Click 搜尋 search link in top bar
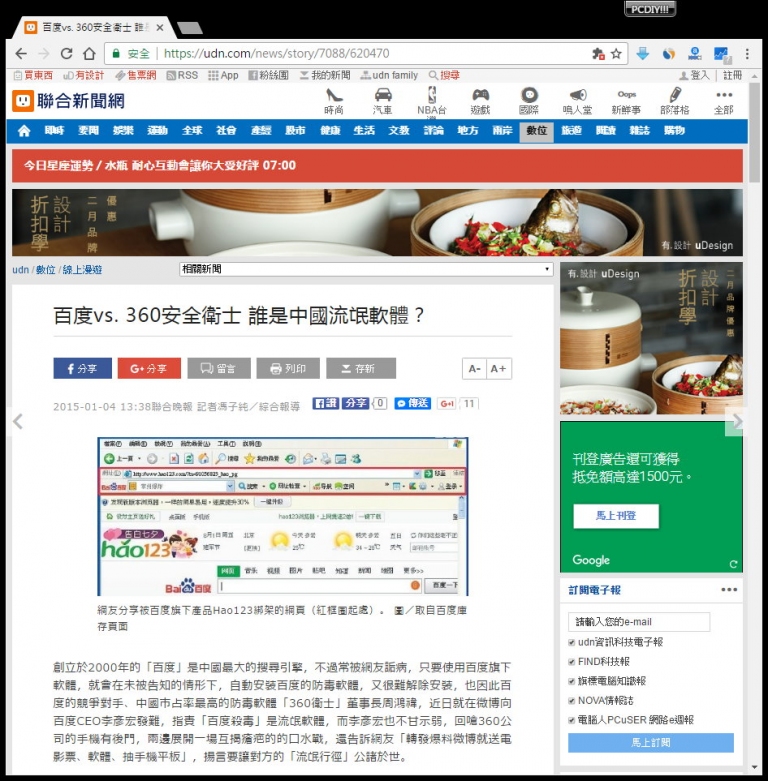Screen dimensions: 768x781 [x=444, y=75]
